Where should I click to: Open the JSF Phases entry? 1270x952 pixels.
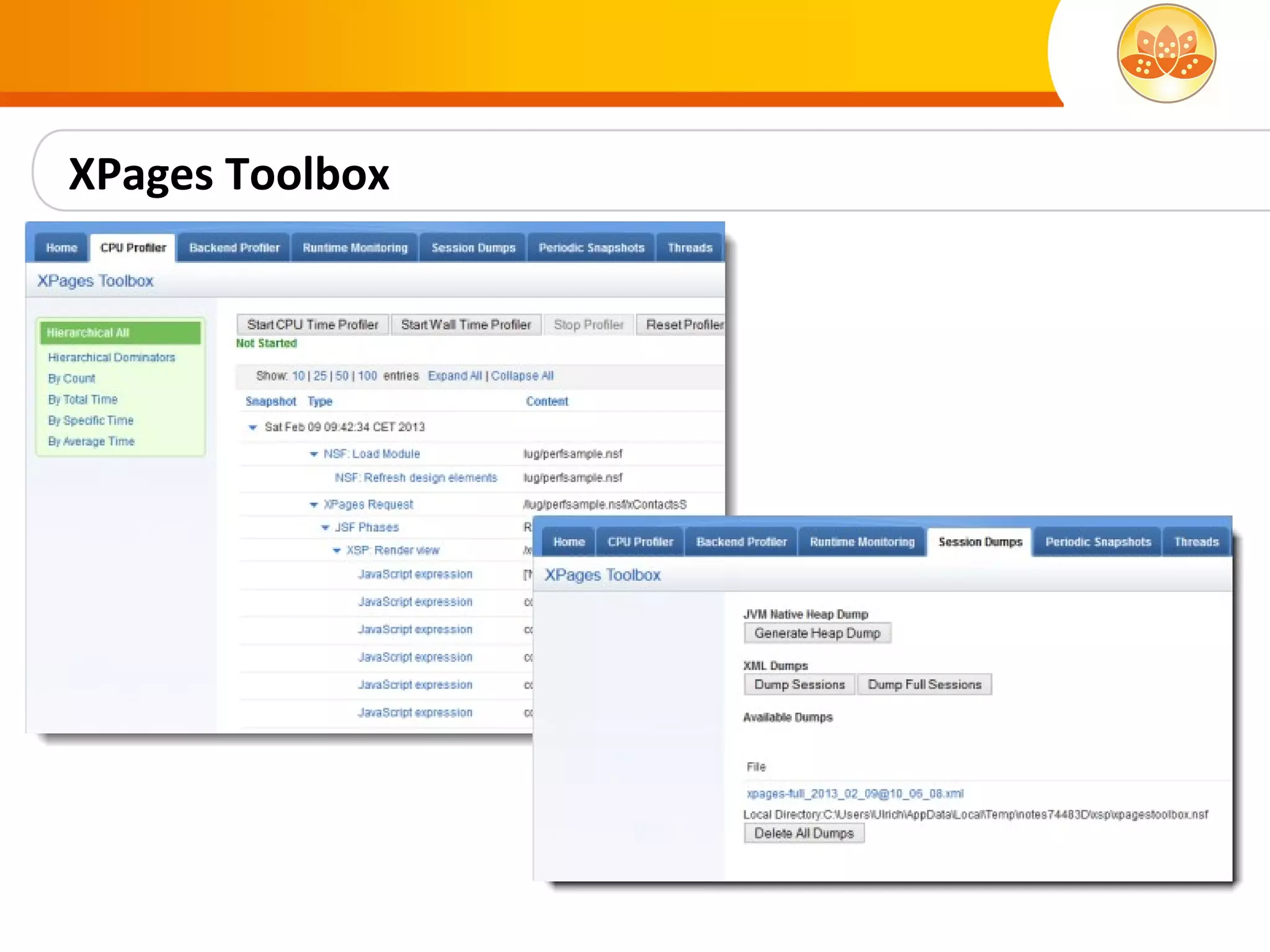click(x=366, y=527)
